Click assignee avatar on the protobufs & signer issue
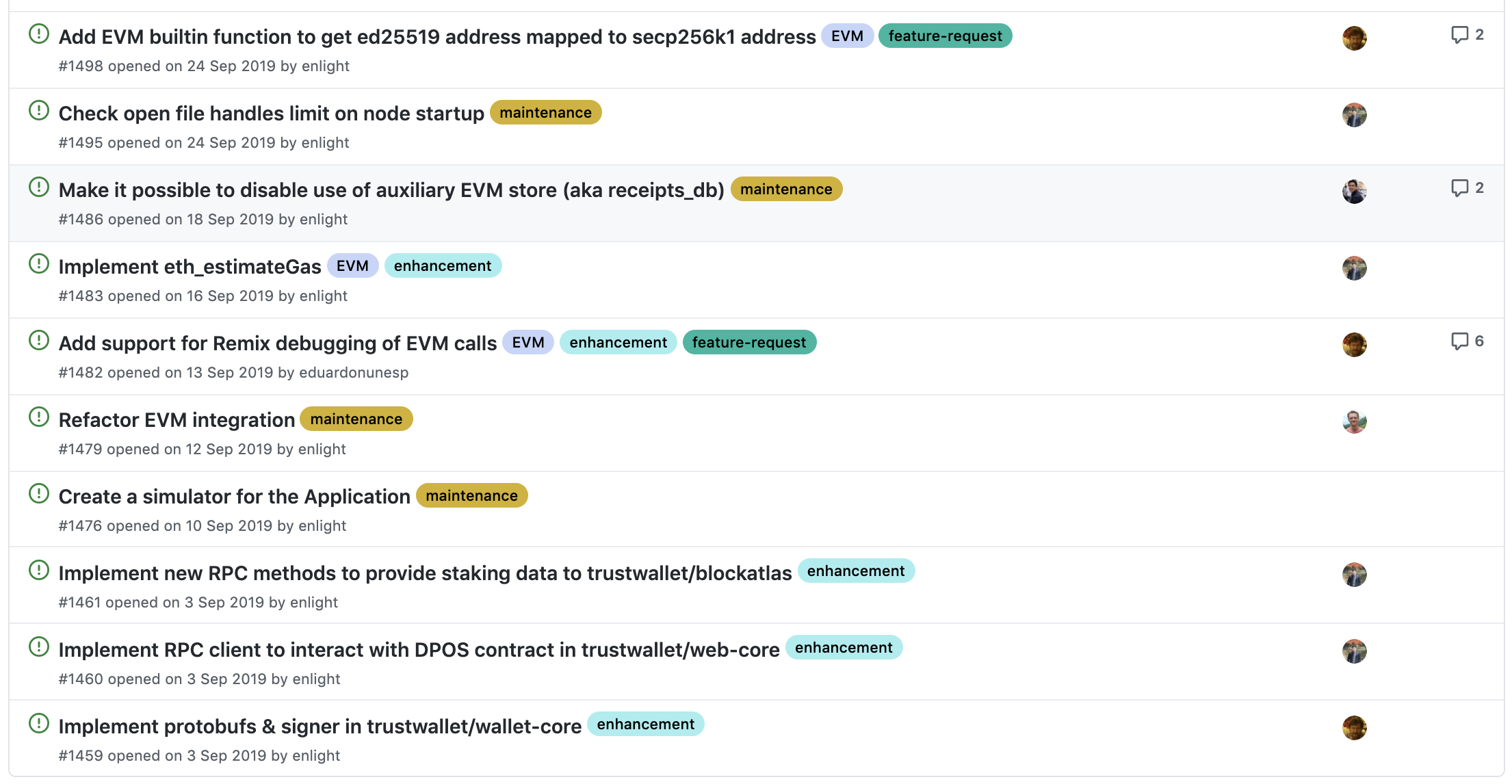The image size is (1512, 784). pyautogui.click(x=1354, y=728)
